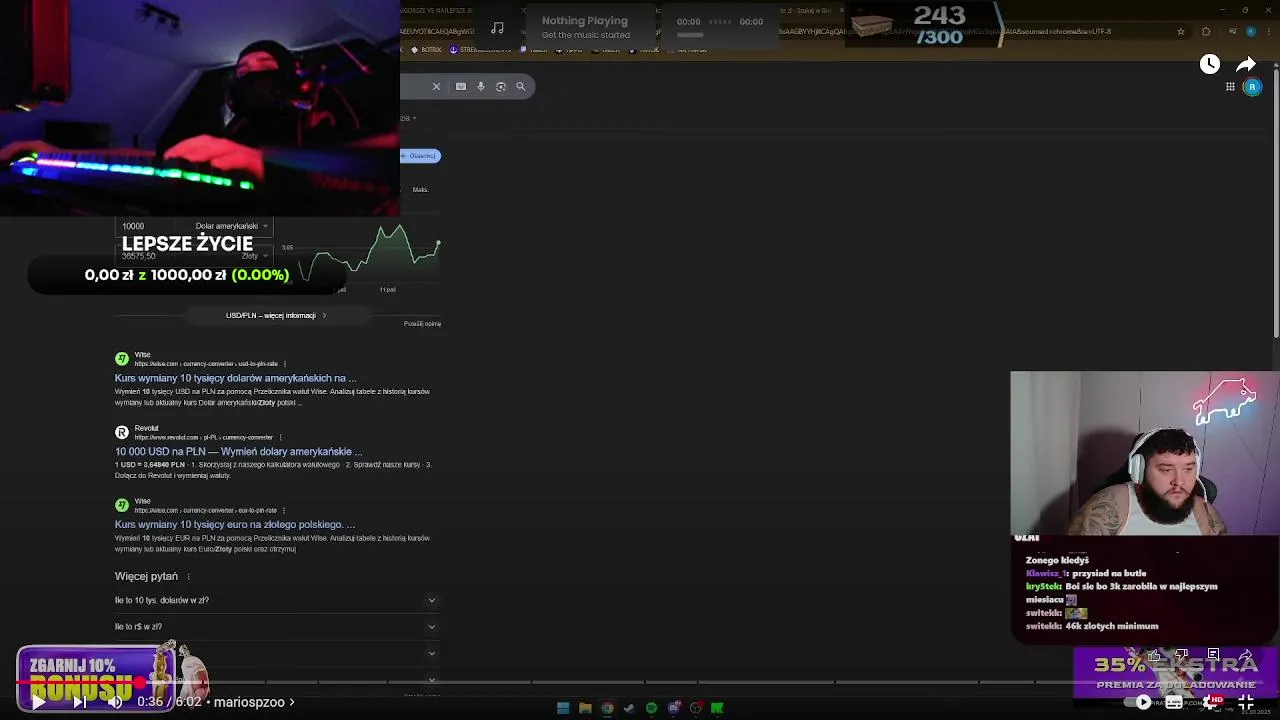1280x720 pixels.
Task: Toggle subtitles/closed captions button
Action: (1174, 702)
